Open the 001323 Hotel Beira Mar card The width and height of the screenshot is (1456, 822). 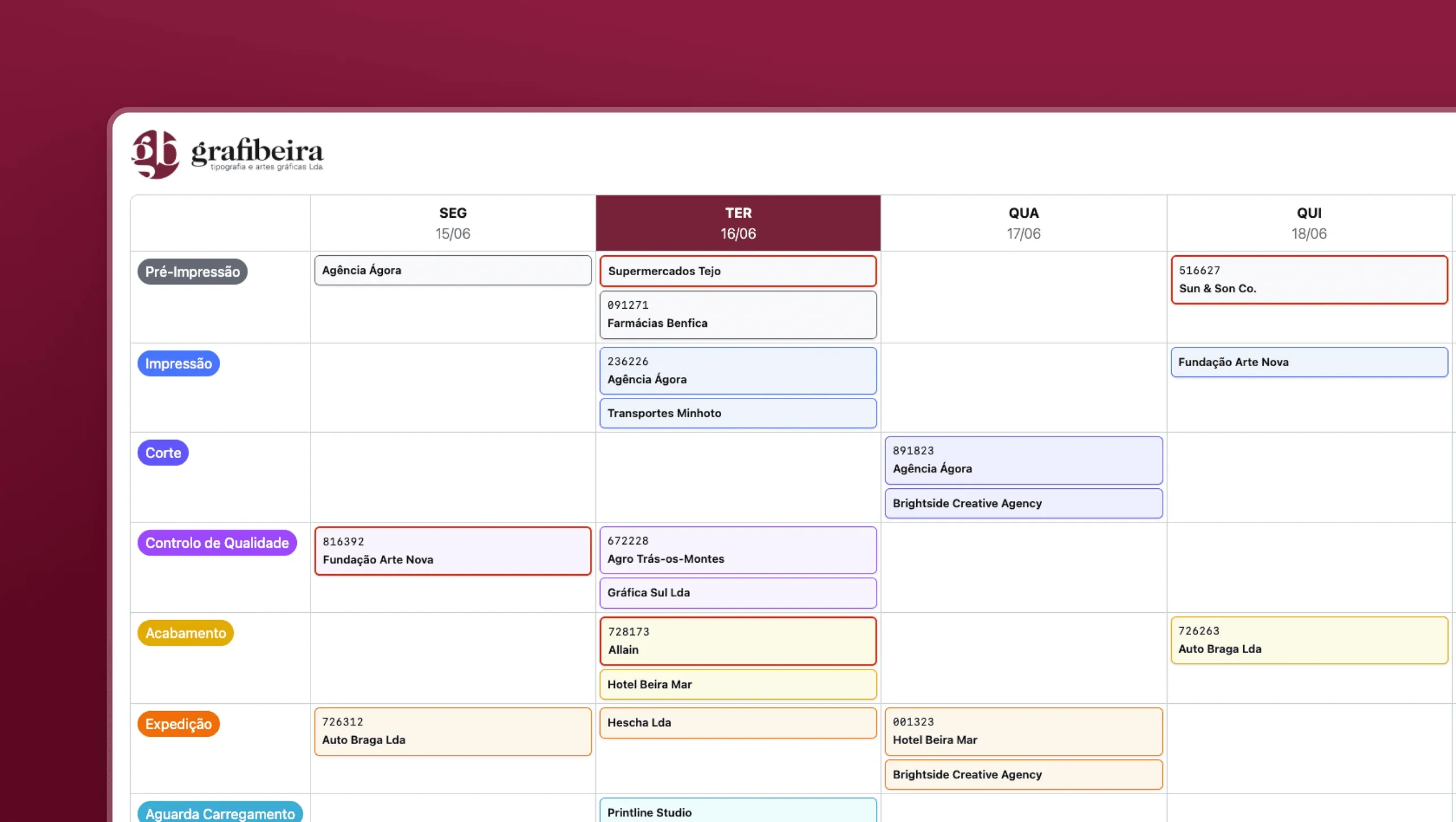pyautogui.click(x=1024, y=731)
